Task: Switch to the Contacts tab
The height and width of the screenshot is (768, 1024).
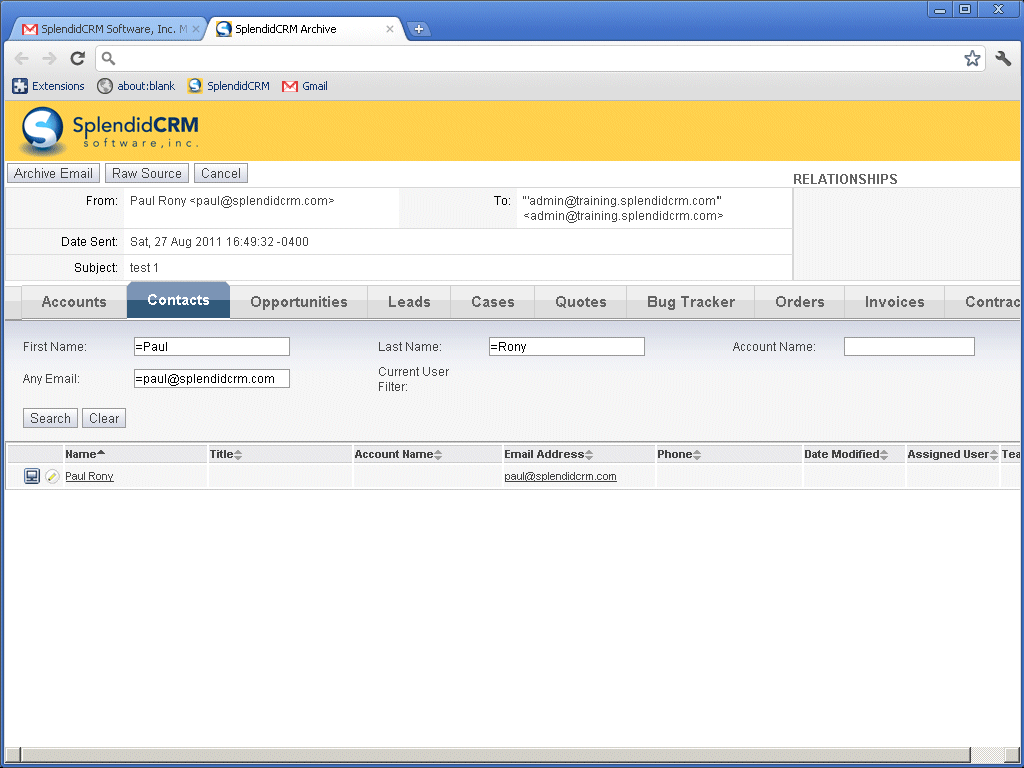Action: [178, 300]
